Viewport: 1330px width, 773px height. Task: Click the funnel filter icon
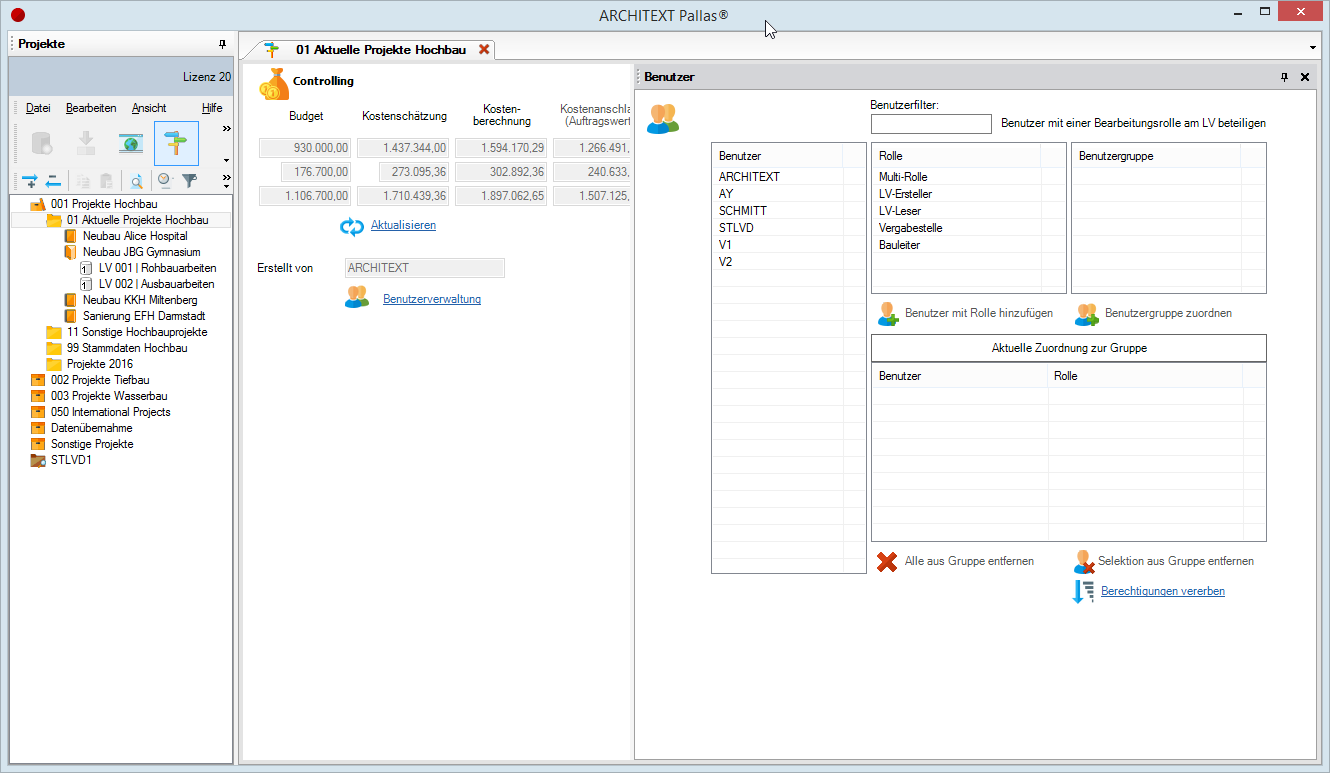coord(189,181)
